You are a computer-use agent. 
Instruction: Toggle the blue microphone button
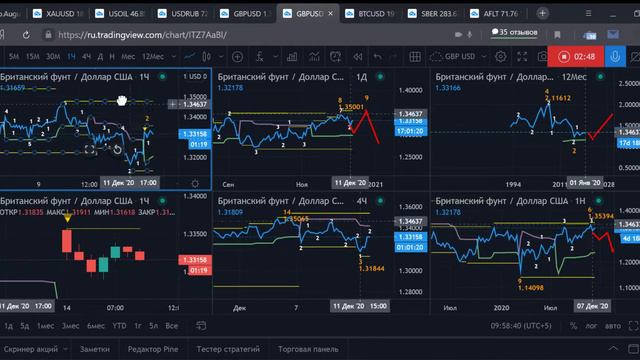click(x=615, y=56)
